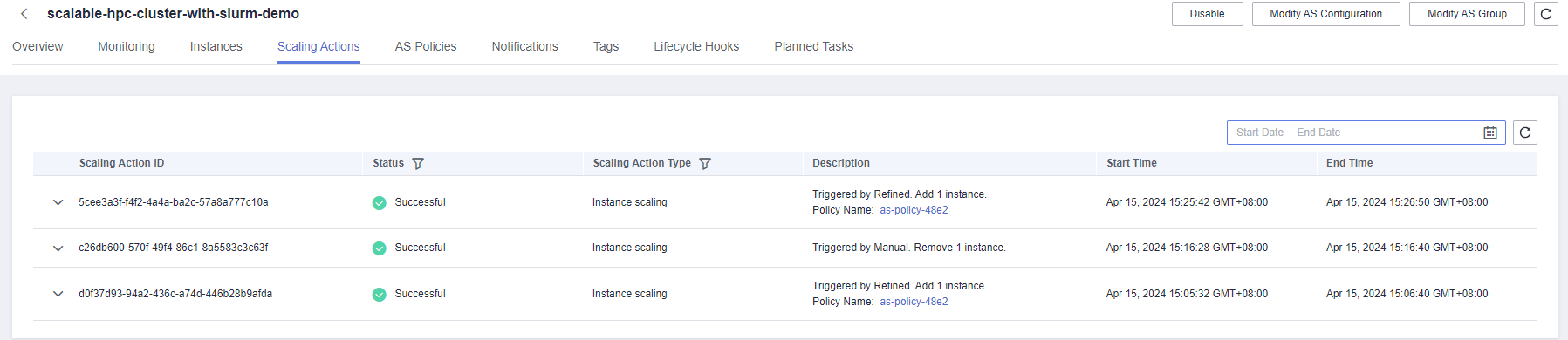Open the as-policy-48e2 link in the last row
Image resolution: width=1568 pixels, height=340 pixels.
[914, 302]
